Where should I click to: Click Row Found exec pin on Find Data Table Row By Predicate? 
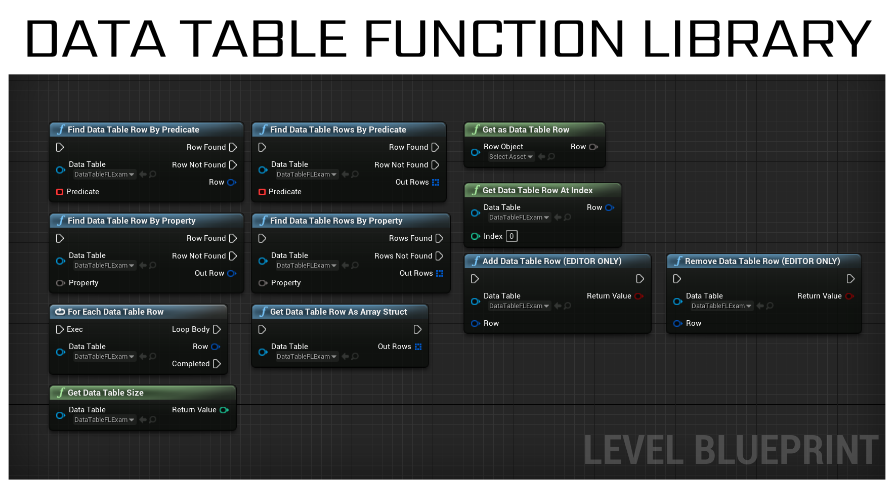click(233, 147)
